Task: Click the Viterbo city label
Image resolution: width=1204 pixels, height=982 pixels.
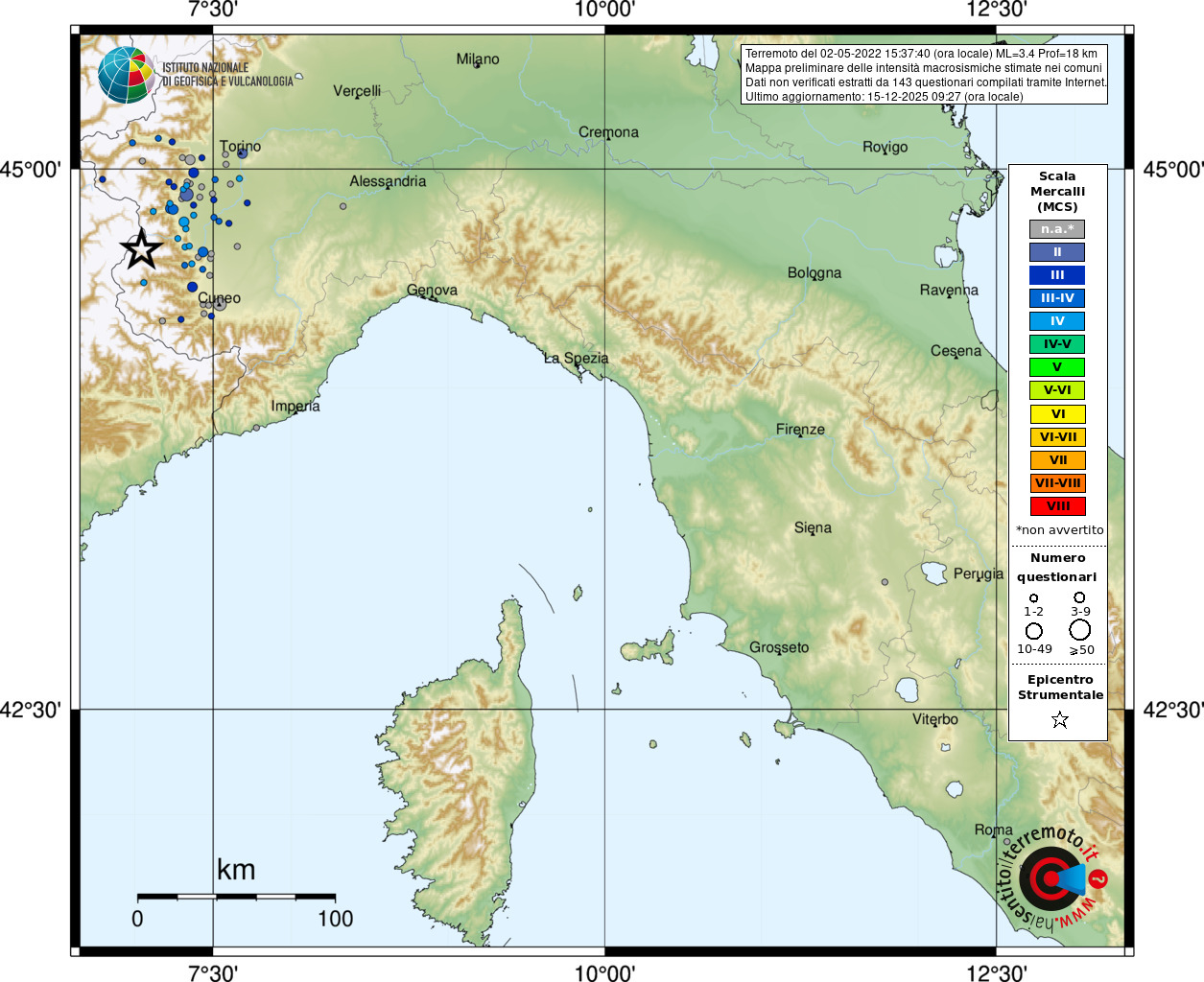Action: [x=935, y=720]
